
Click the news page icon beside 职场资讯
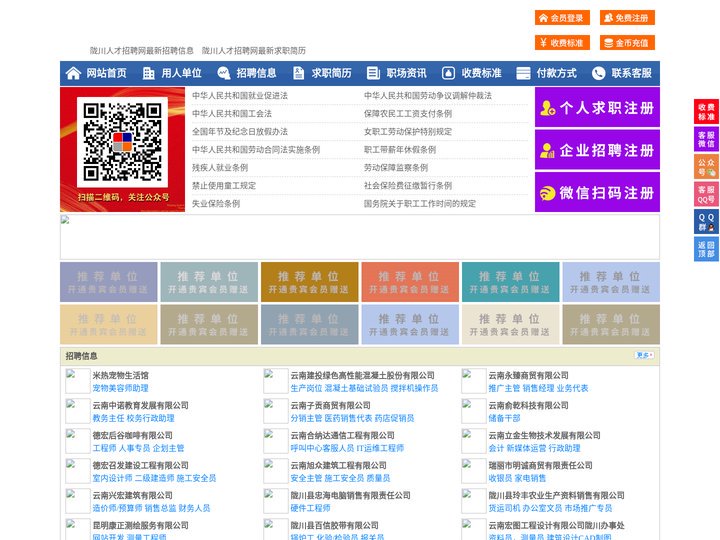tap(373, 73)
